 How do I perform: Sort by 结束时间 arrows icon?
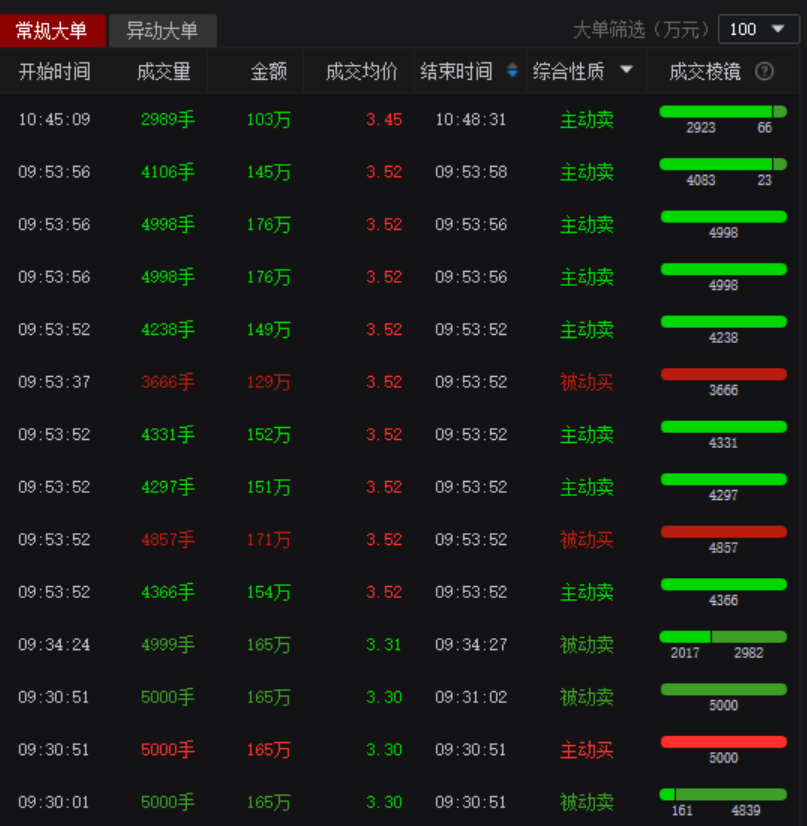(512, 70)
